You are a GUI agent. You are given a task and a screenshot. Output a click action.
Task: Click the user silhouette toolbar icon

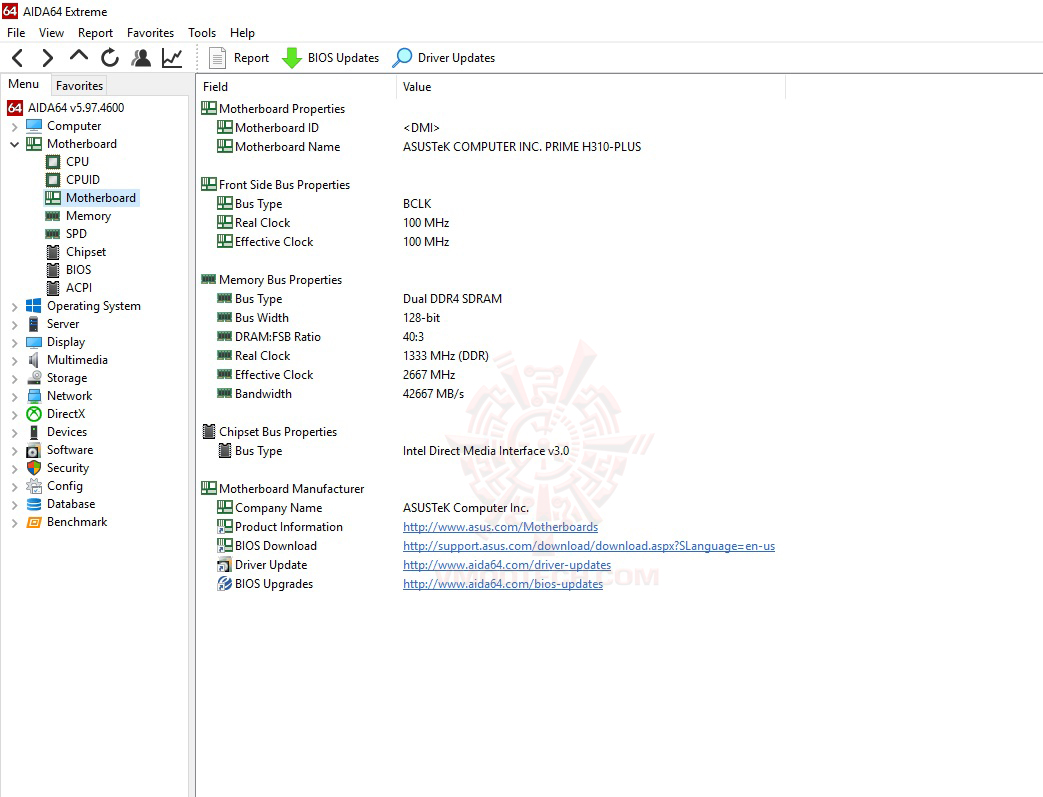pyautogui.click(x=141, y=57)
